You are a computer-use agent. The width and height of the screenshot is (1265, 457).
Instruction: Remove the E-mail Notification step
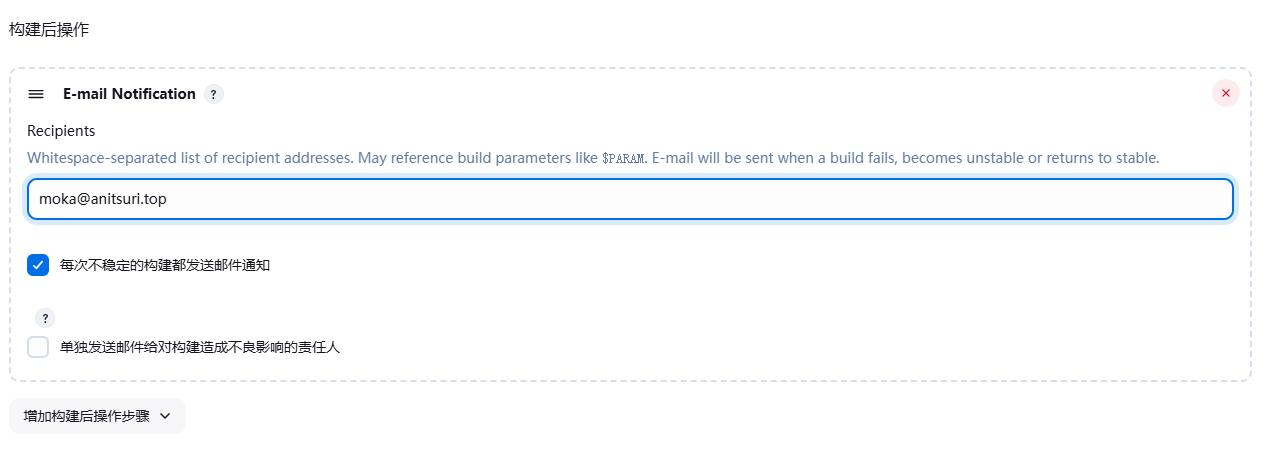pos(1225,93)
